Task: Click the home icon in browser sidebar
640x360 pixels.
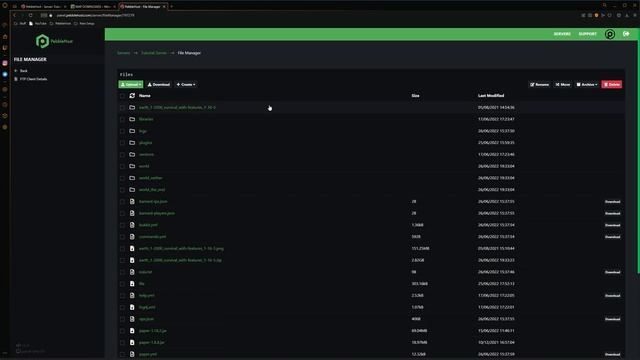Action: pos(5,37)
